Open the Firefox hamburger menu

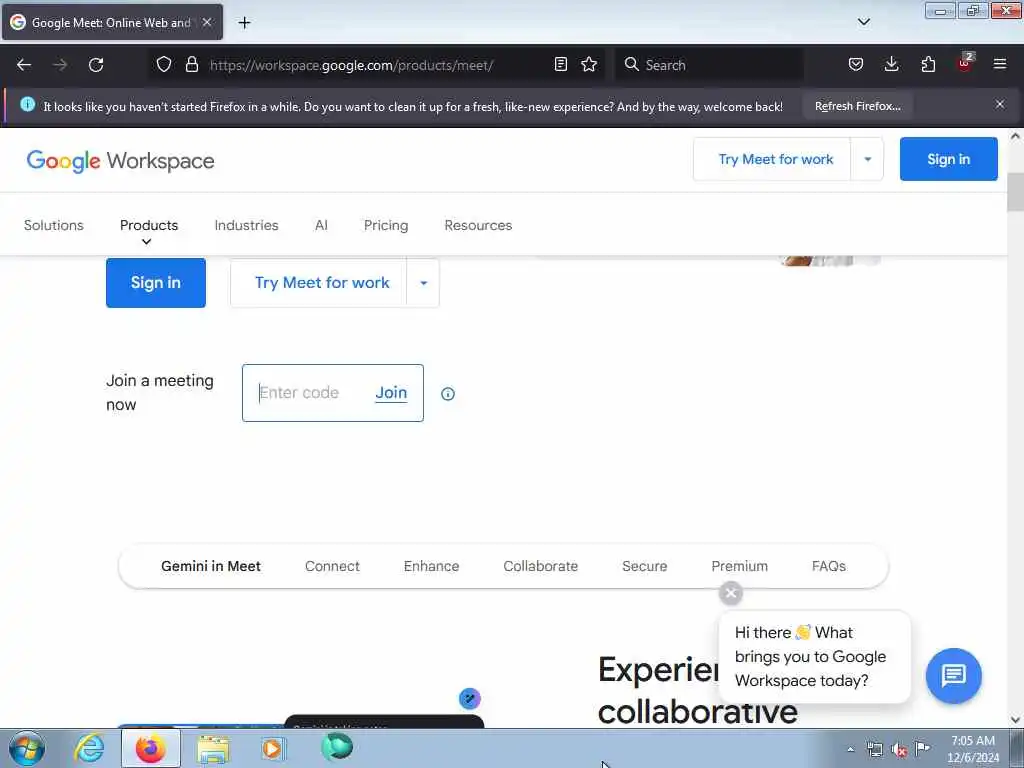[1000, 64]
